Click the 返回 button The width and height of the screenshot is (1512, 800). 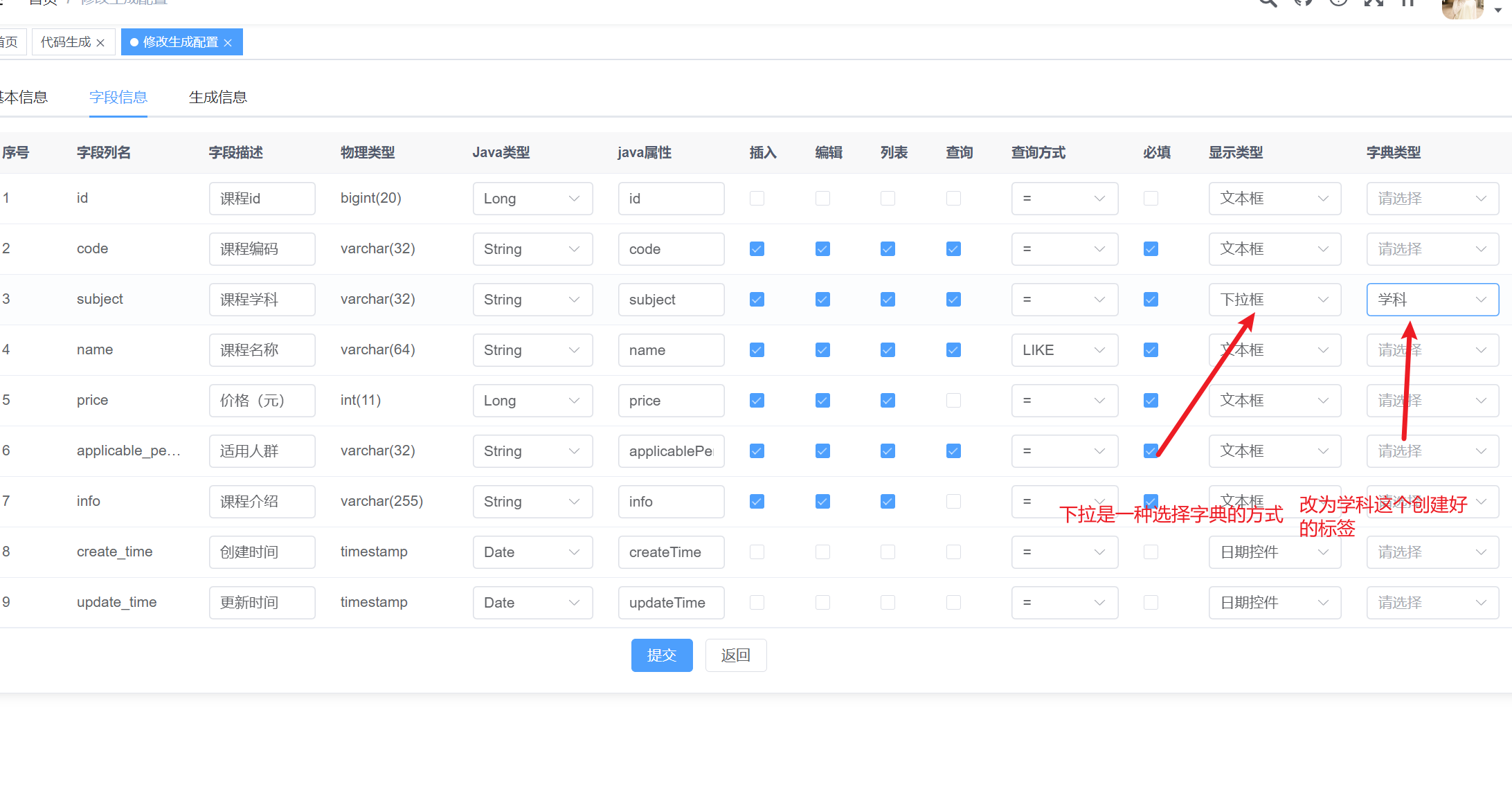(x=735, y=655)
